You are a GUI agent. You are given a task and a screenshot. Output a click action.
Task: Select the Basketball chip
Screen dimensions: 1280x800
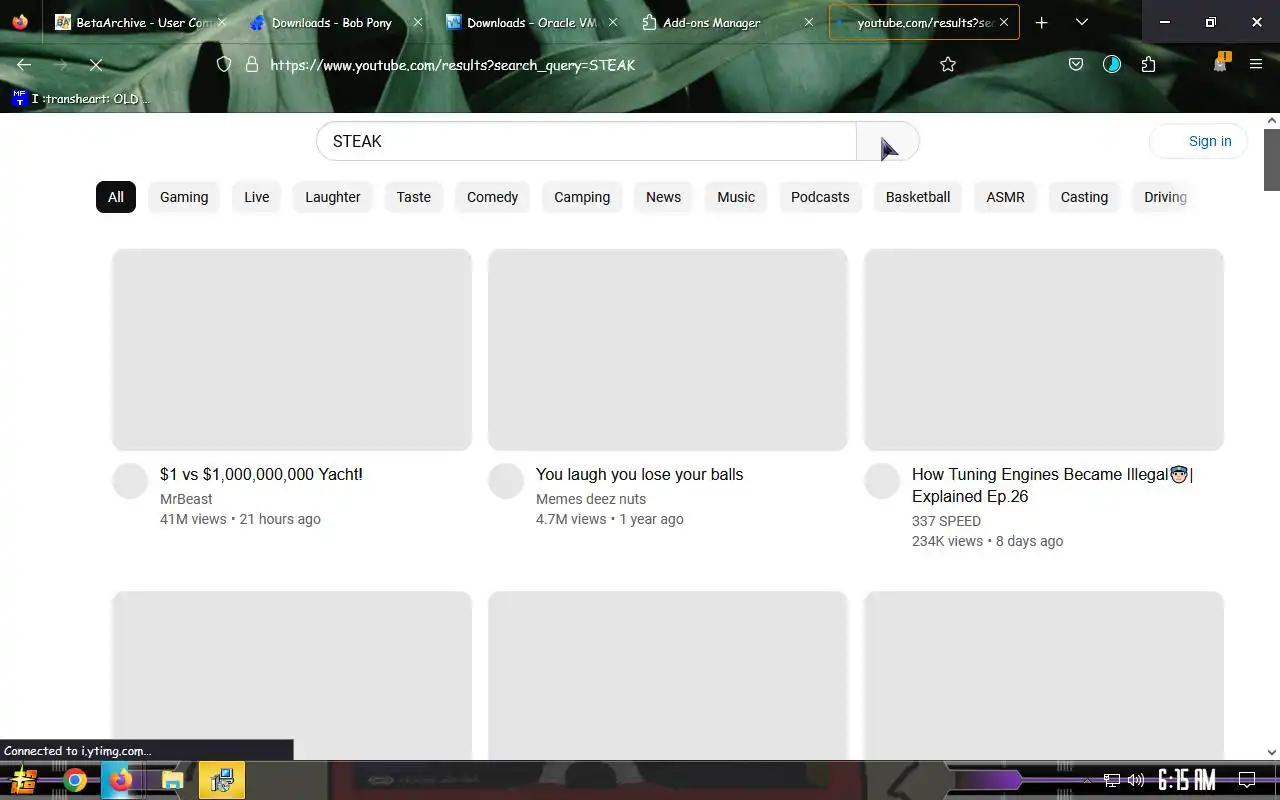pyautogui.click(x=918, y=197)
